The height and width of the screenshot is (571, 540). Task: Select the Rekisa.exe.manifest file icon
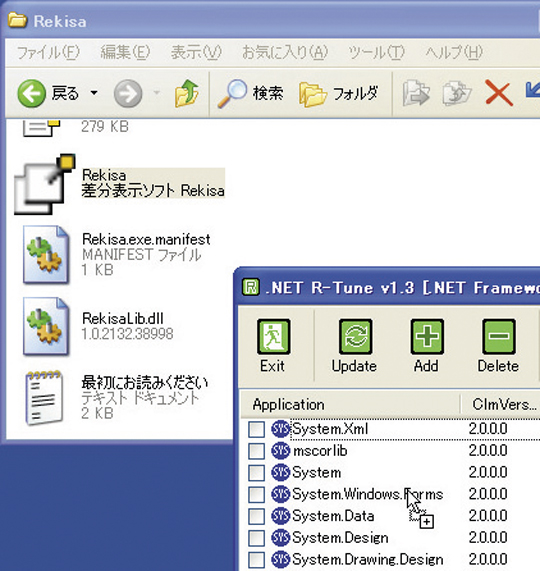pos(46,255)
